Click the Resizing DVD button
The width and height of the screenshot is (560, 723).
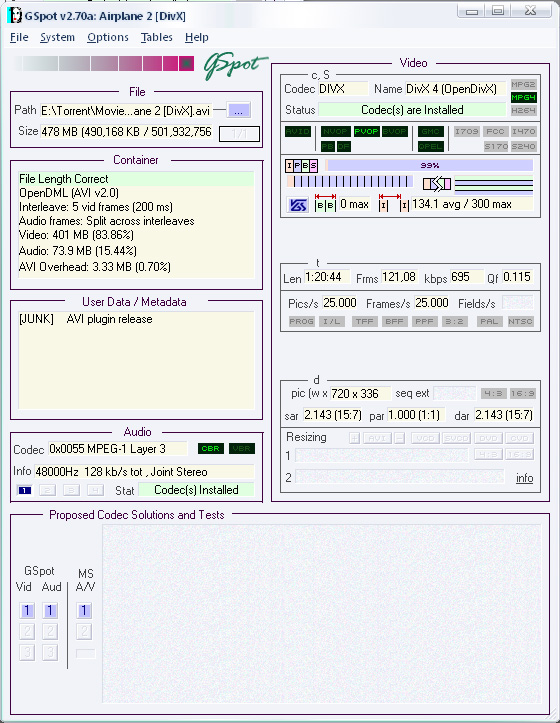point(489,438)
